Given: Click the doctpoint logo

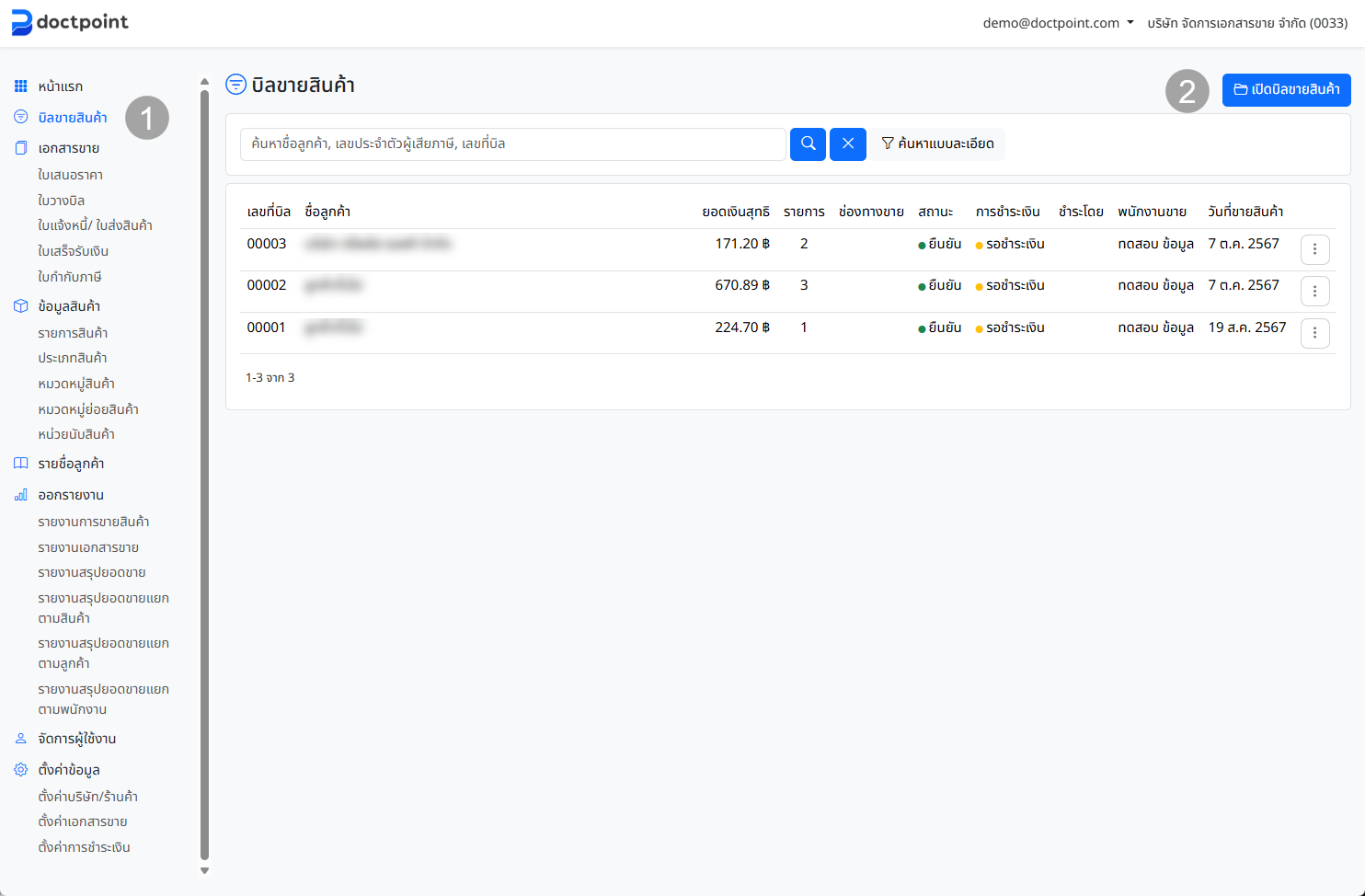Looking at the screenshot, I should [70, 22].
